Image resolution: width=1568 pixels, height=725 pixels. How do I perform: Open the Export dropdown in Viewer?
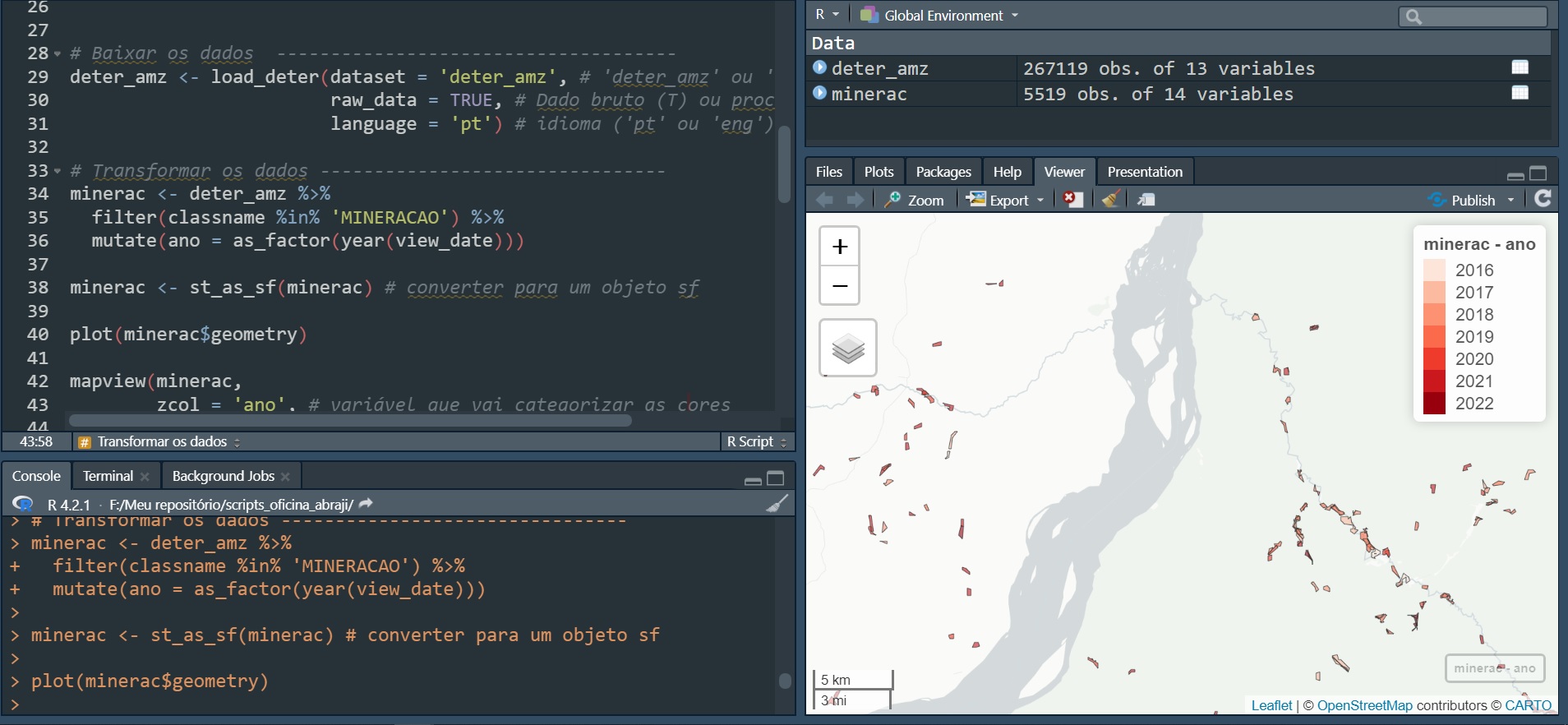1007,200
